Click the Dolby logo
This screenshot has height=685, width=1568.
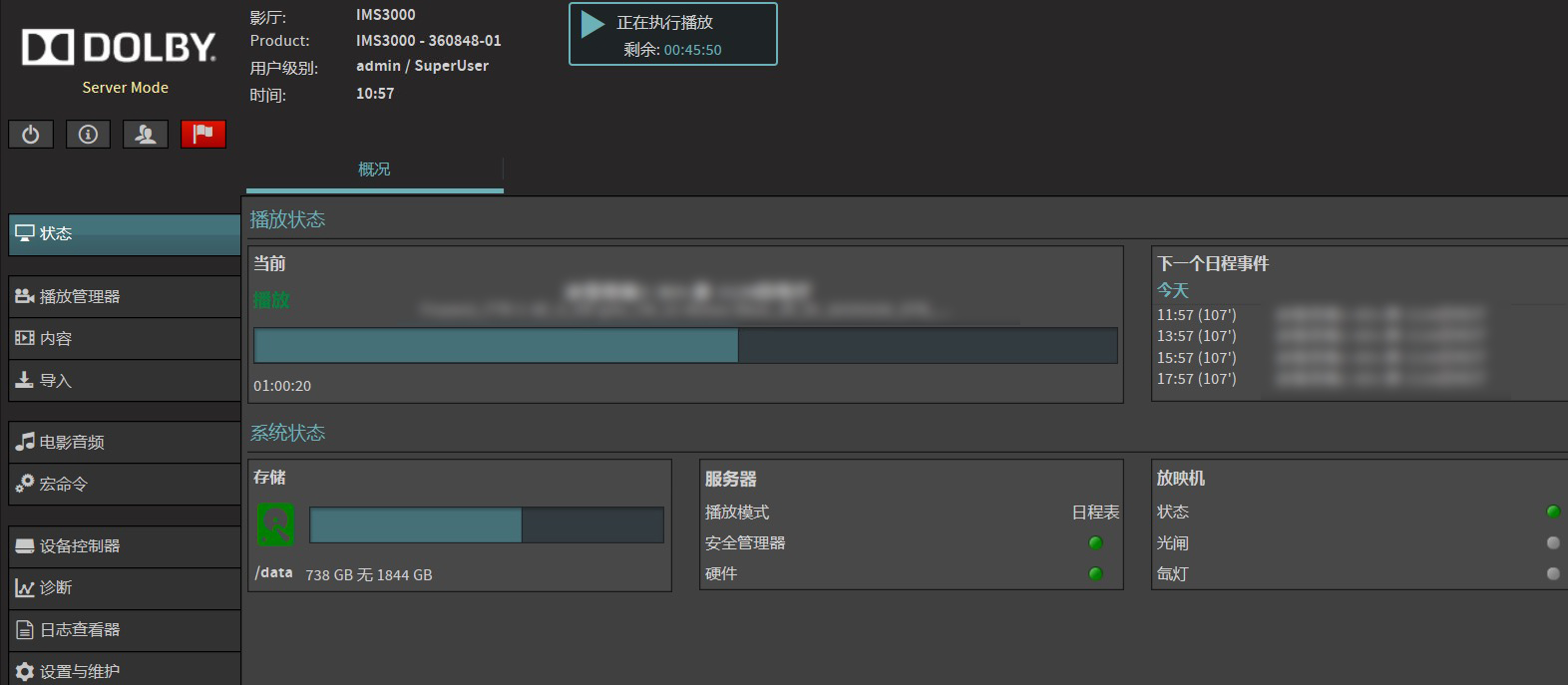(x=119, y=47)
